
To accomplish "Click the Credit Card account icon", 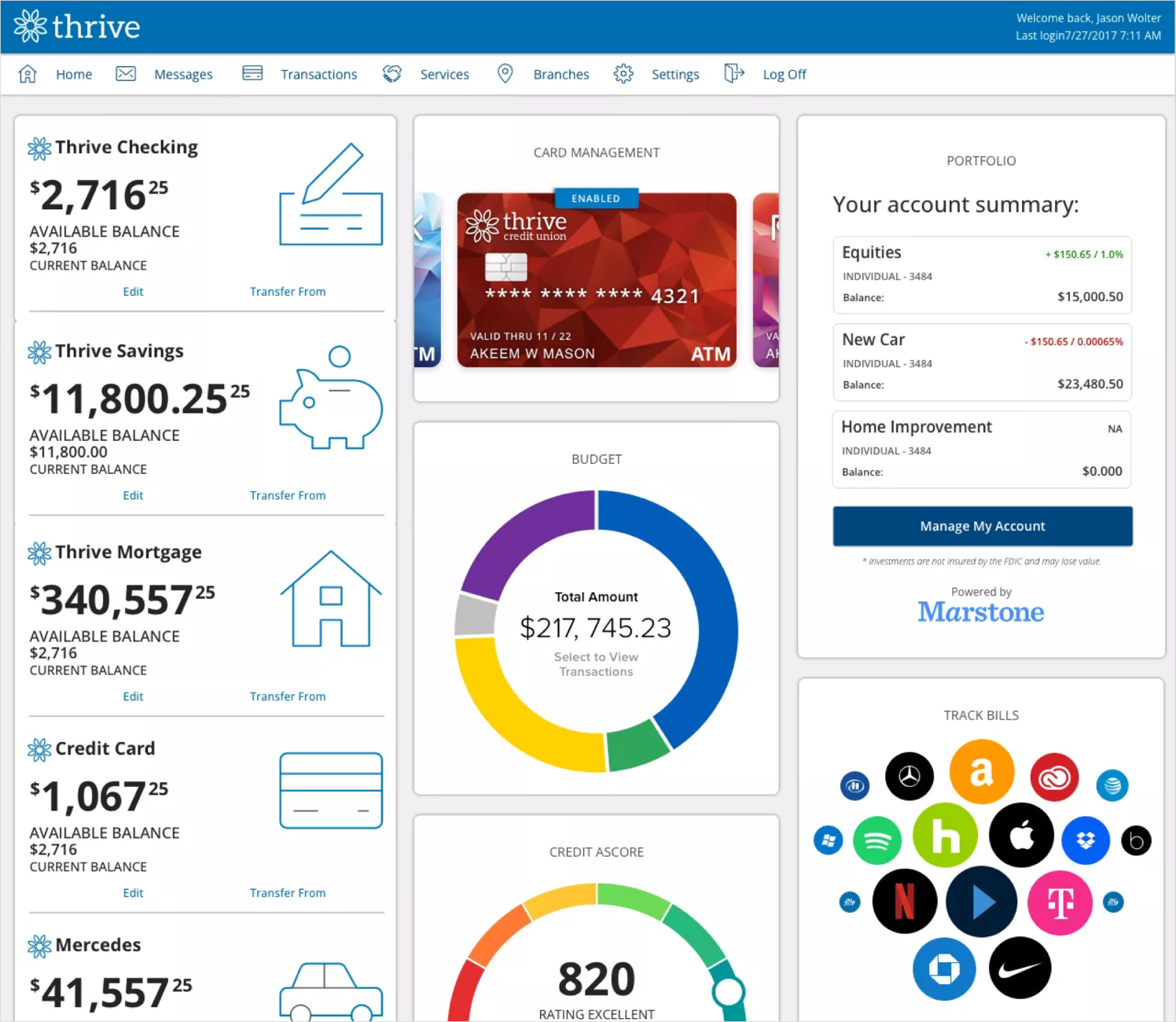I will pos(331,791).
